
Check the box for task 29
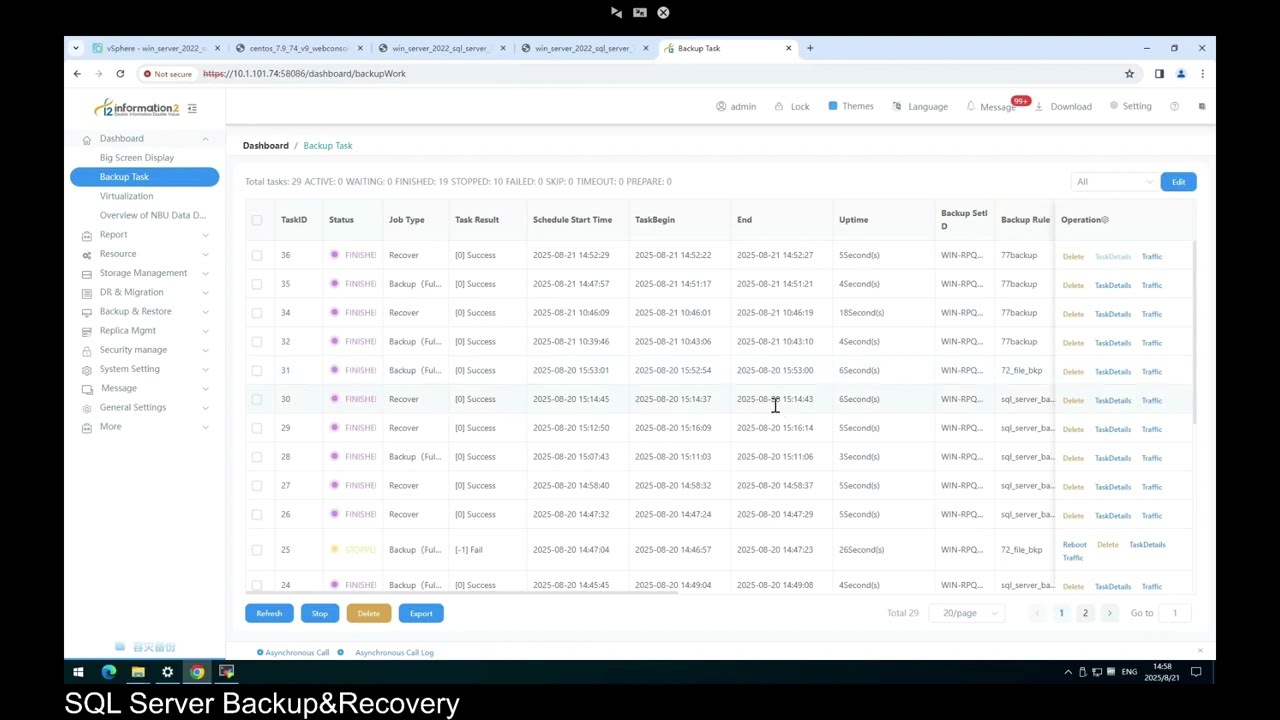(257, 428)
